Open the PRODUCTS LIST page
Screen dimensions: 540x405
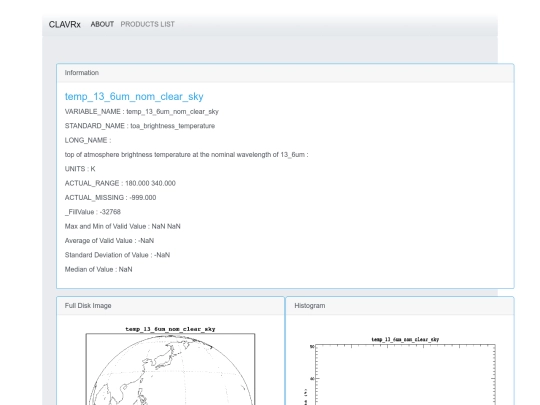147,24
